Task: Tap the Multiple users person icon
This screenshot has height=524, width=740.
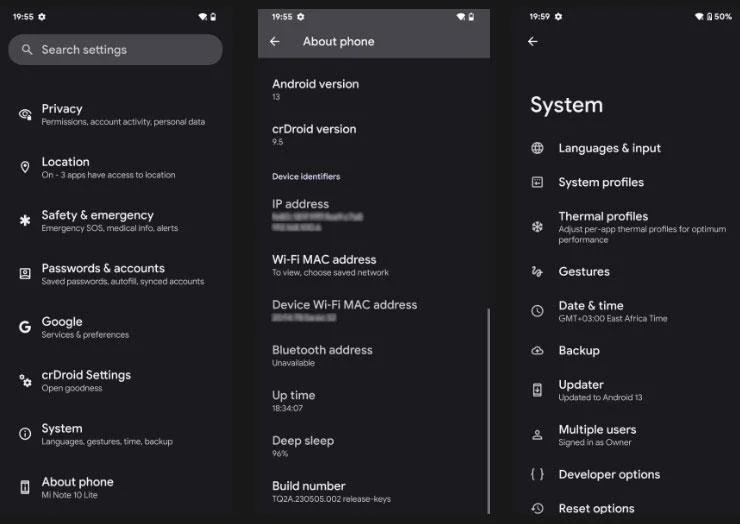Action: coord(537,435)
